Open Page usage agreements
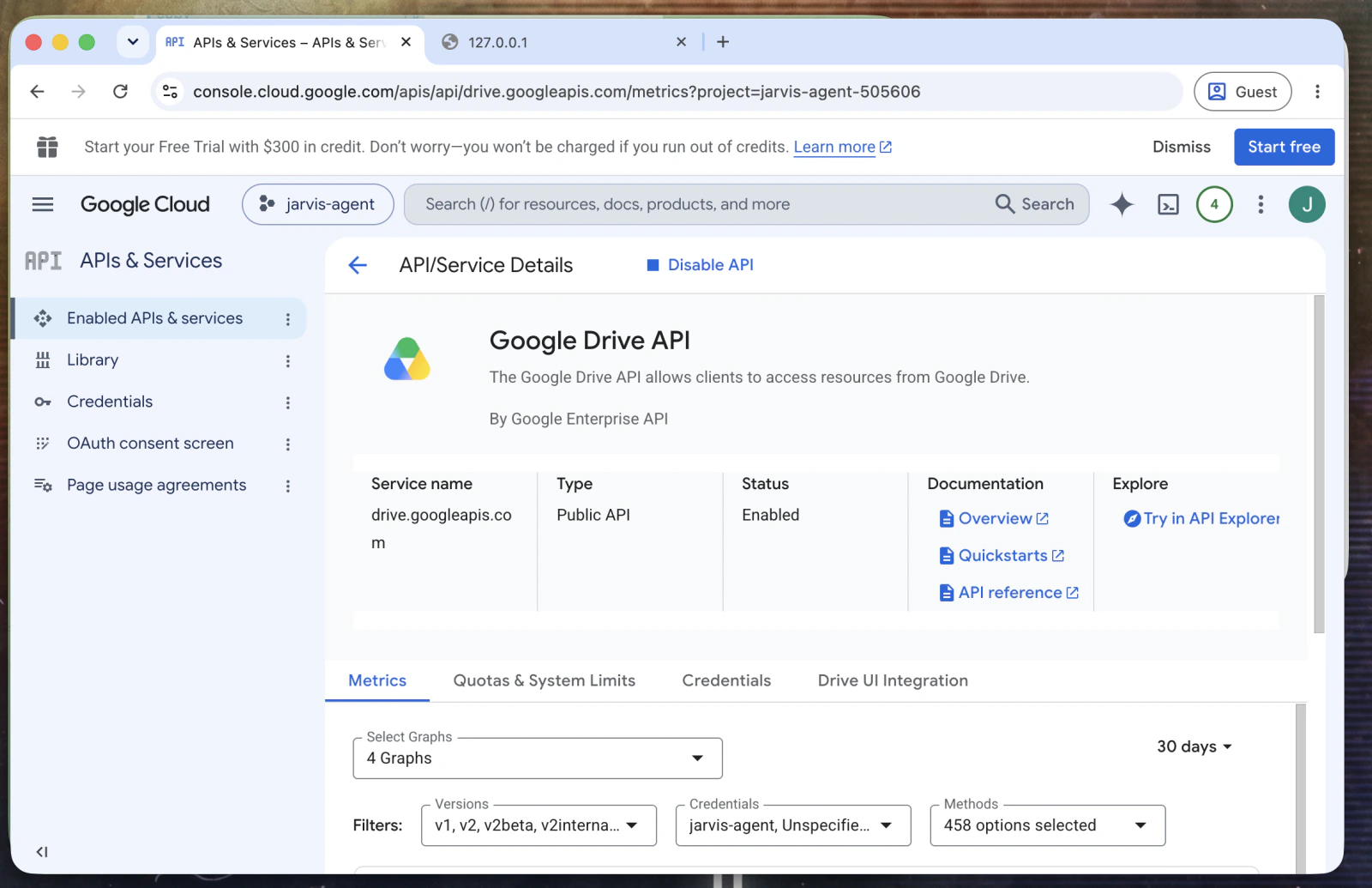Viewport: 1372px width, 888px height. point(156,485)
